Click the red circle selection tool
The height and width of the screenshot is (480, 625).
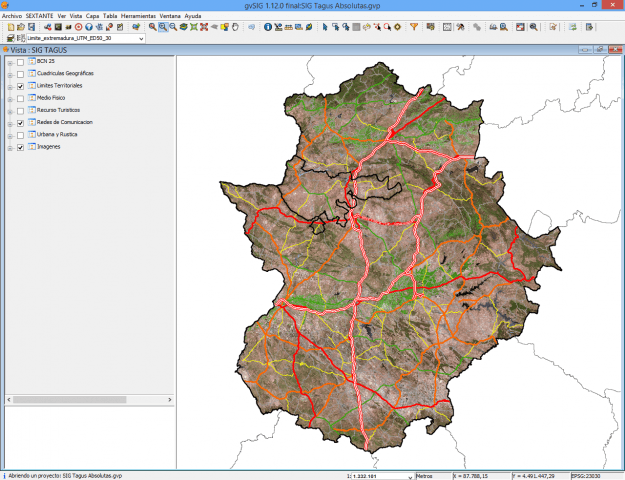coord(387,27)
